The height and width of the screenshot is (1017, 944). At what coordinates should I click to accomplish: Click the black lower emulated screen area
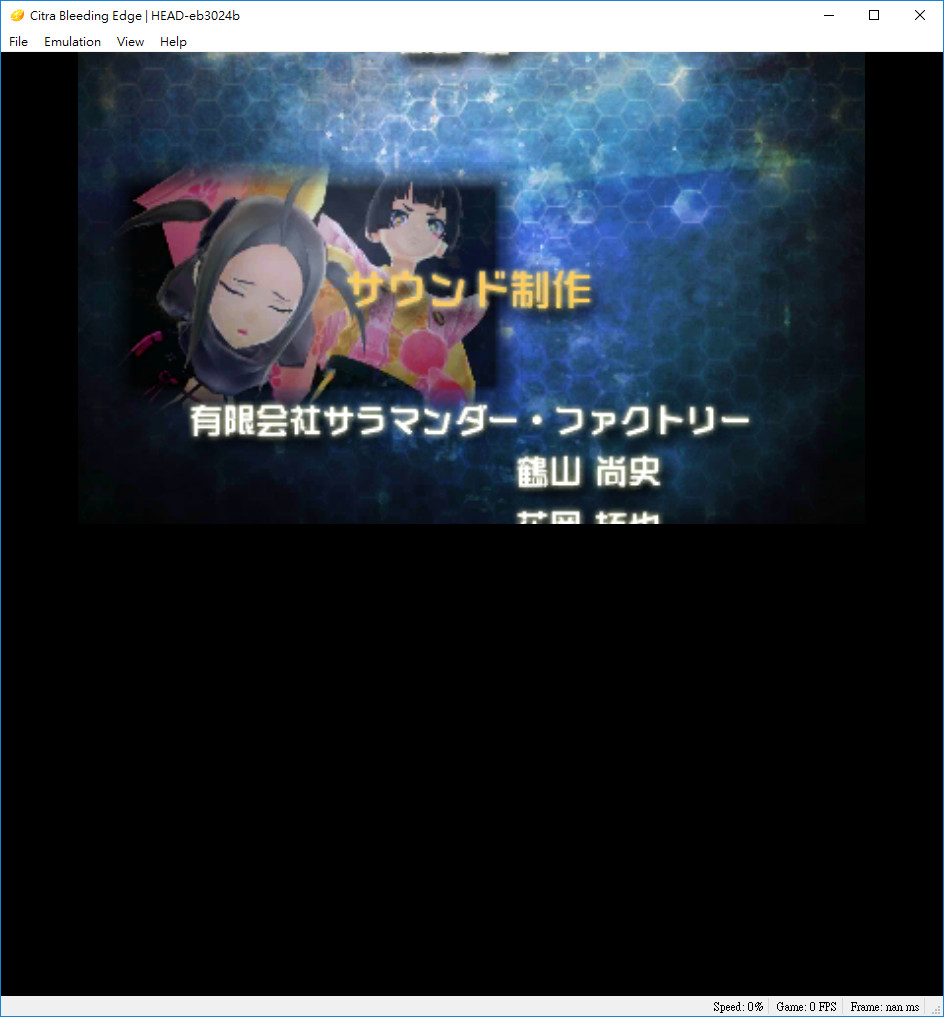472,759
